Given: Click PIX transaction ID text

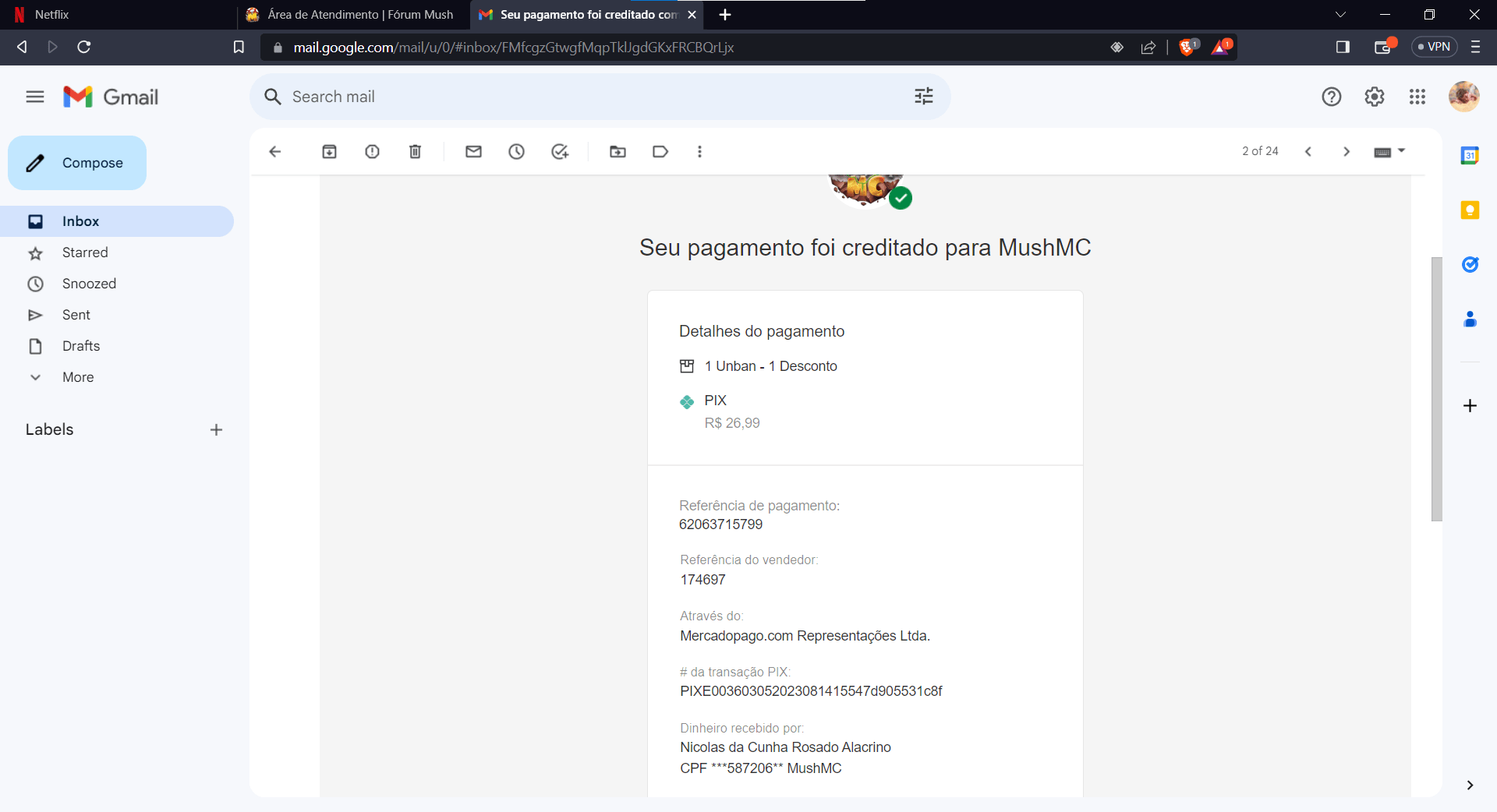Looking at the screenshot, I should (811, 691).
